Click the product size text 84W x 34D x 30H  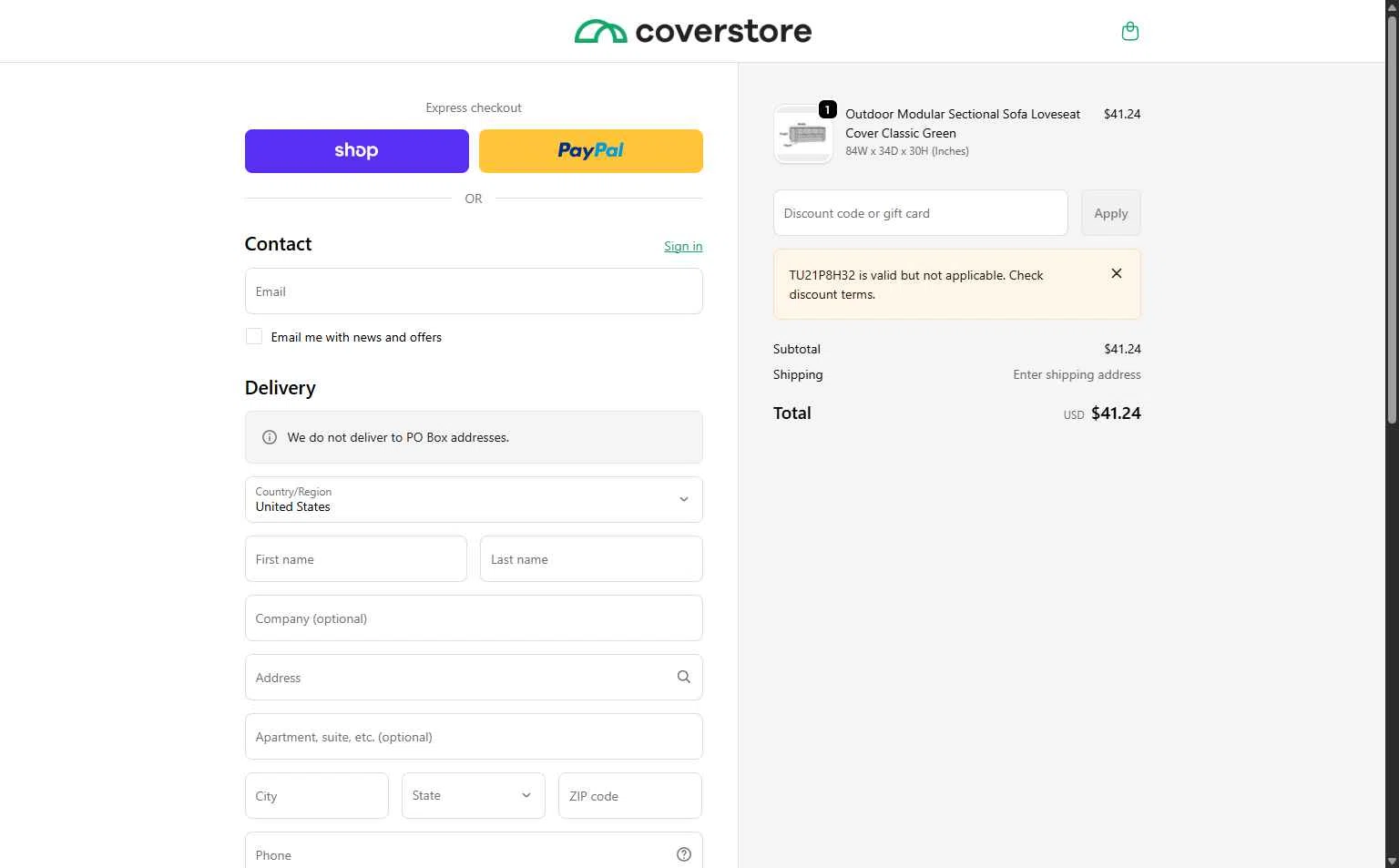[907, 151]
